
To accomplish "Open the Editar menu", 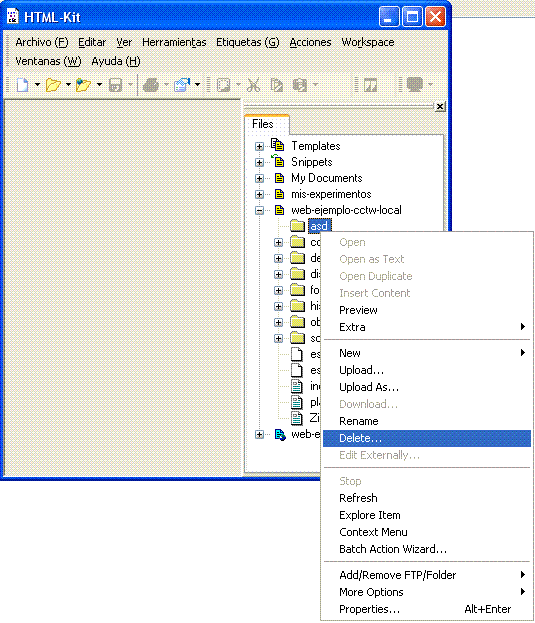I will tap(92, 42).
